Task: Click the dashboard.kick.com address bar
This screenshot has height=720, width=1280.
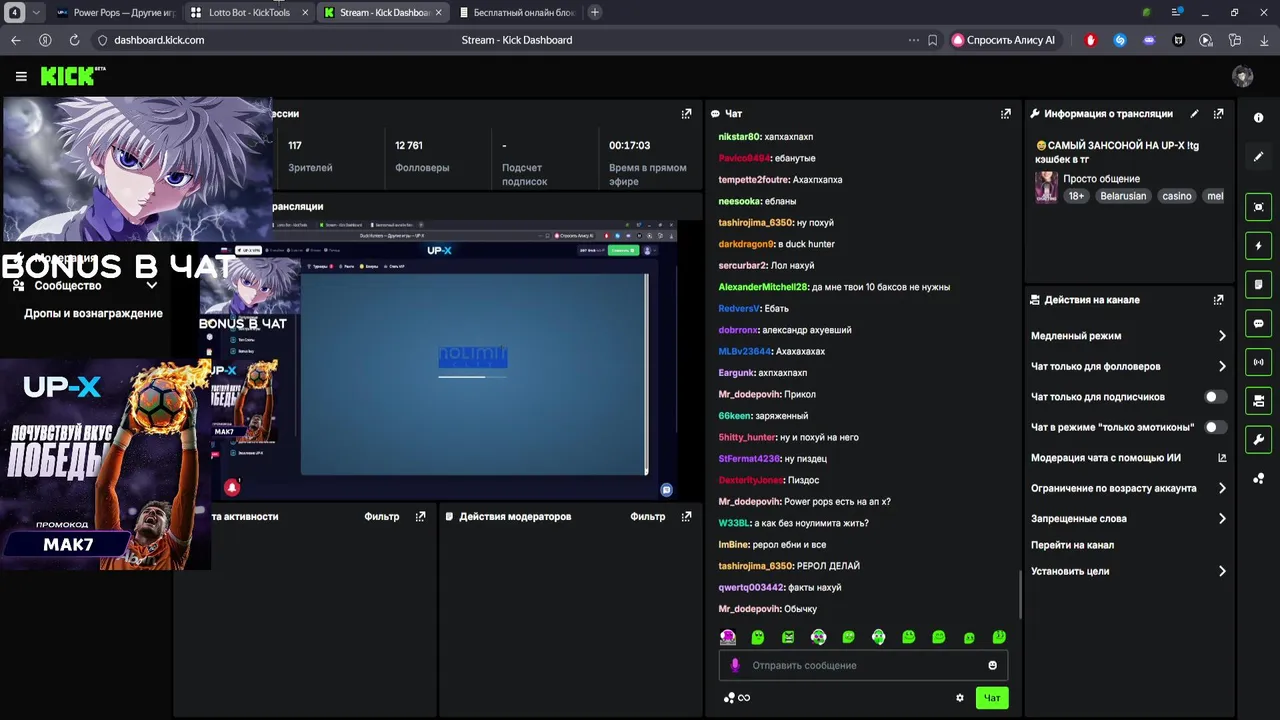Action: (x=159, y=40)
